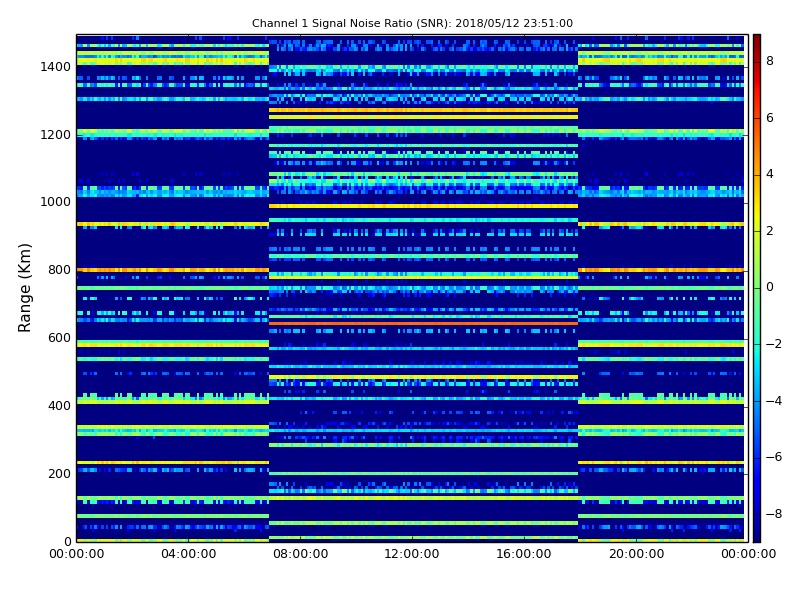Click the 200 range tick label
This screenshot has width=800, height=600.
pos(59,473)
